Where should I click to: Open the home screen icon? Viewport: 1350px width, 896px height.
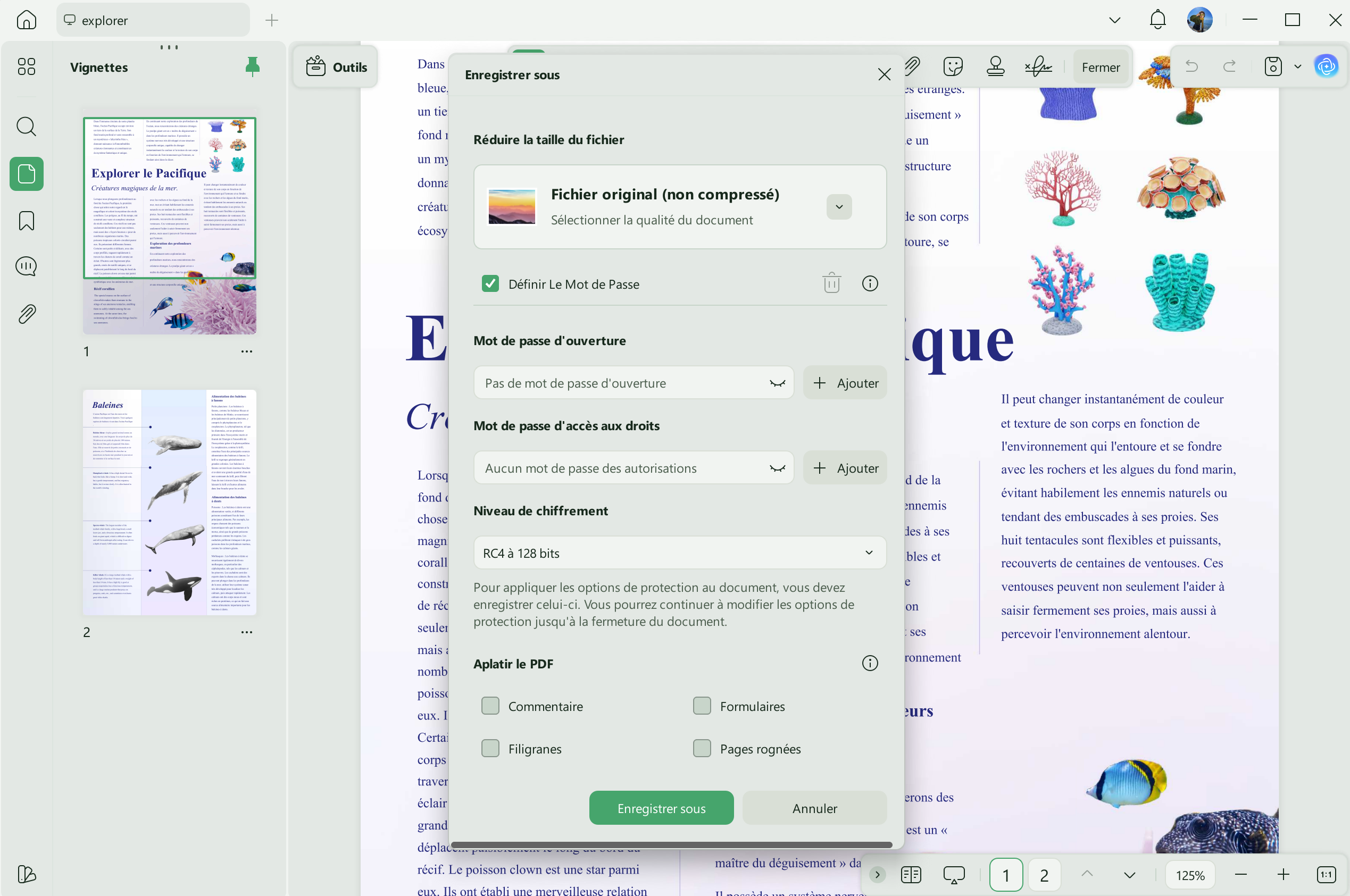coord(26,20)
